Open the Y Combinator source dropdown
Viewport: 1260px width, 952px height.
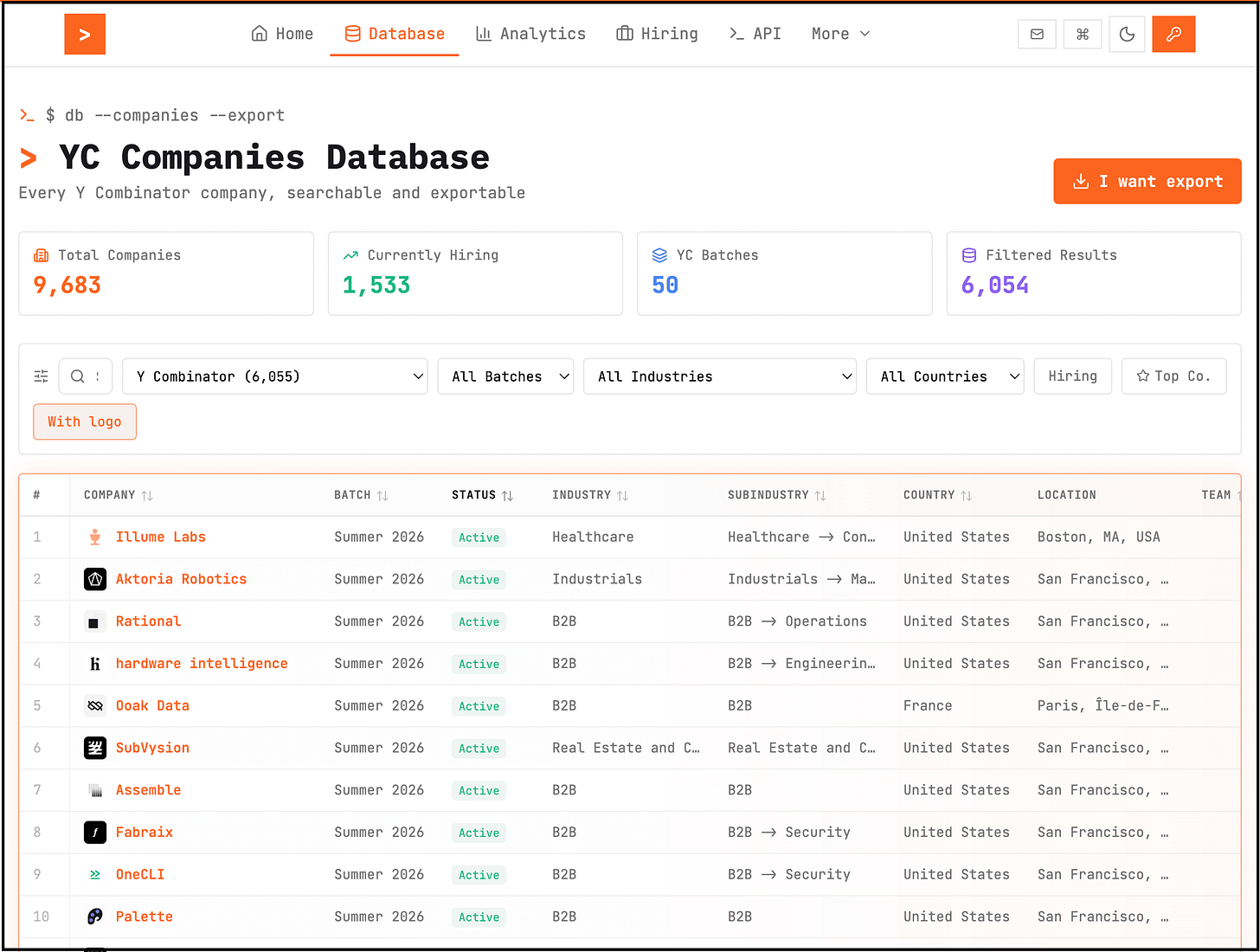[275, 376]
